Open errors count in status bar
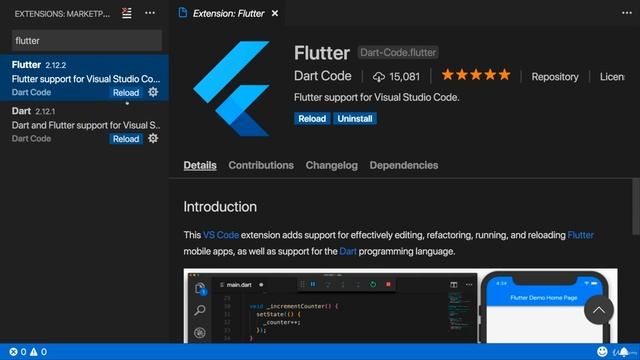640x360 pixels. tap(18, 351)
